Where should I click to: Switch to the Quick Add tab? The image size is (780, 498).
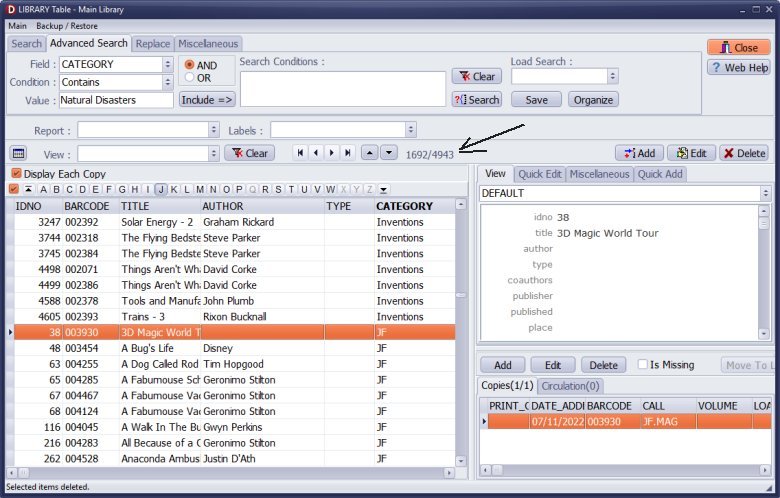[x=660, y=174]
